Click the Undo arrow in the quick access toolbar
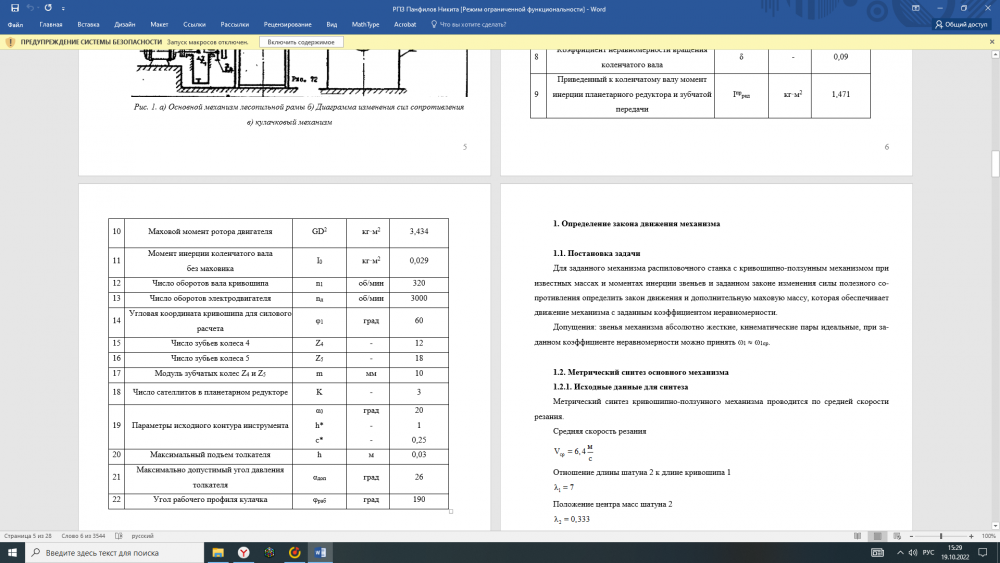 click(x=30, y=8)
